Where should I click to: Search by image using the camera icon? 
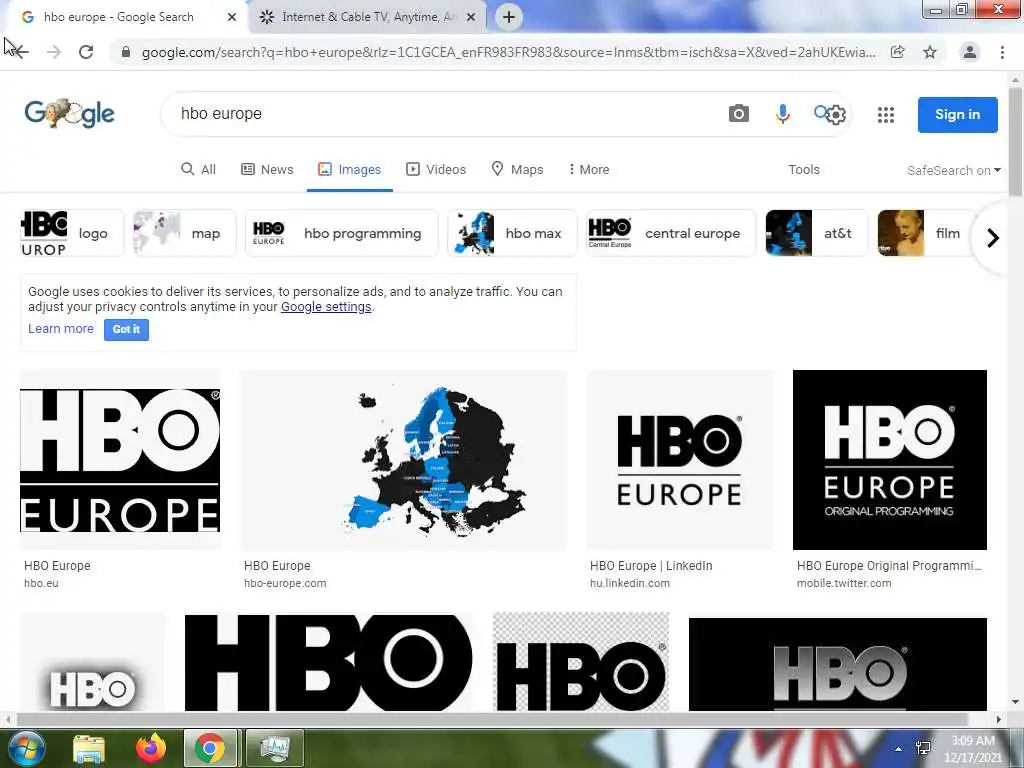(x=739, y=114)
